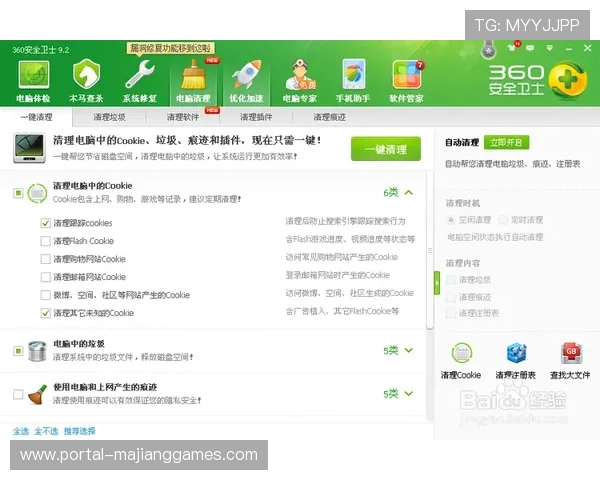Click the monitor icon beside cleanup headline
This screenshot has height=480, width=600.
[29, 148]
